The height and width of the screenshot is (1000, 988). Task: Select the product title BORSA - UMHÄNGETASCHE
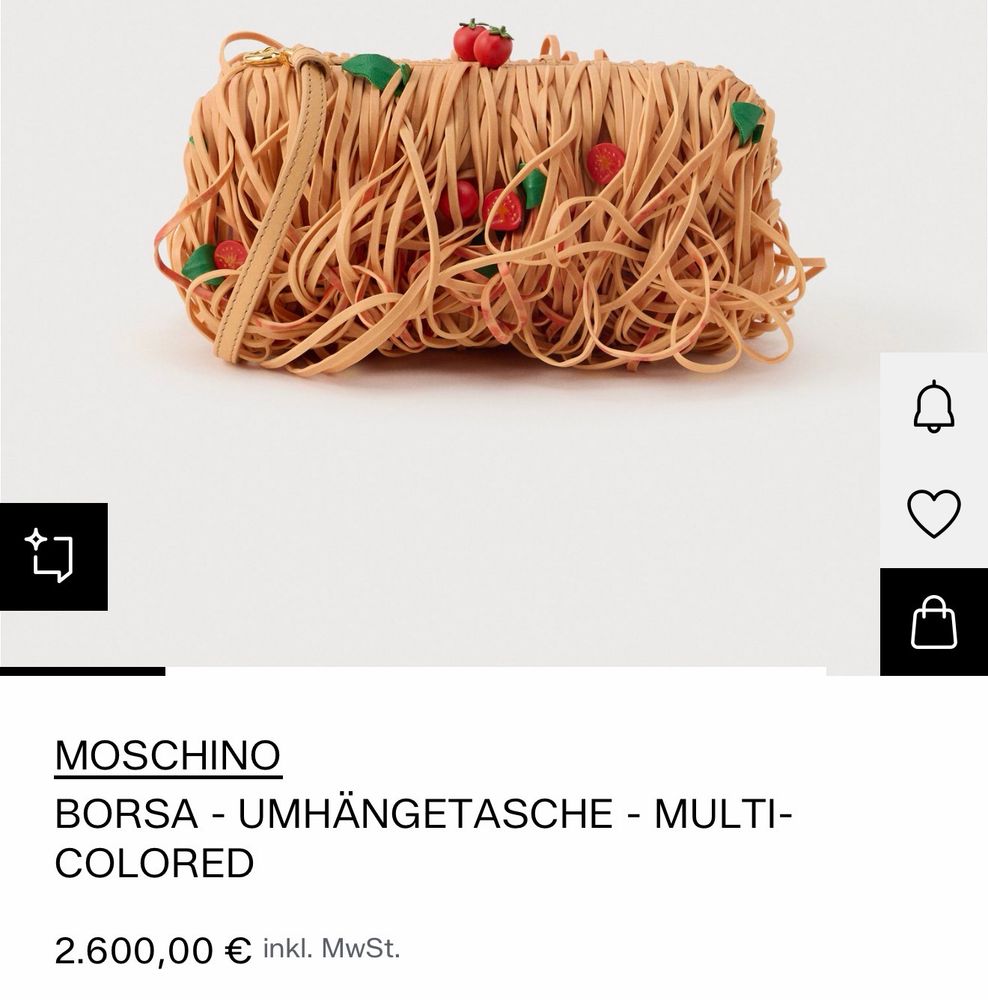[x=334, y=814]
